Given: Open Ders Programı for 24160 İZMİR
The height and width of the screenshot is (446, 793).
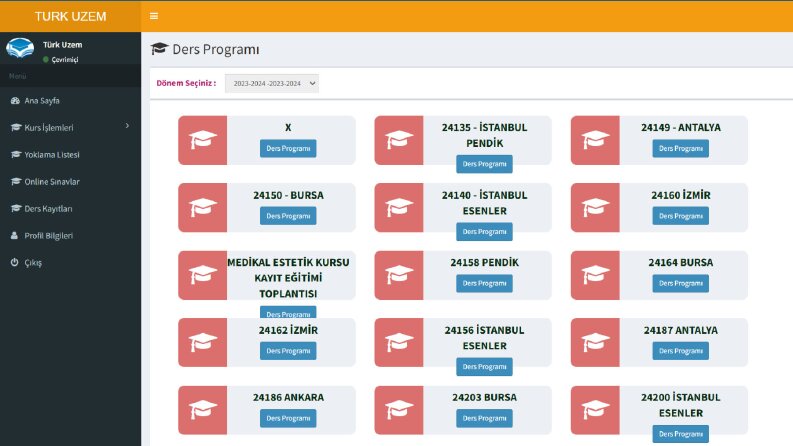Looking at the screenshot, I should tap(681, 216).
